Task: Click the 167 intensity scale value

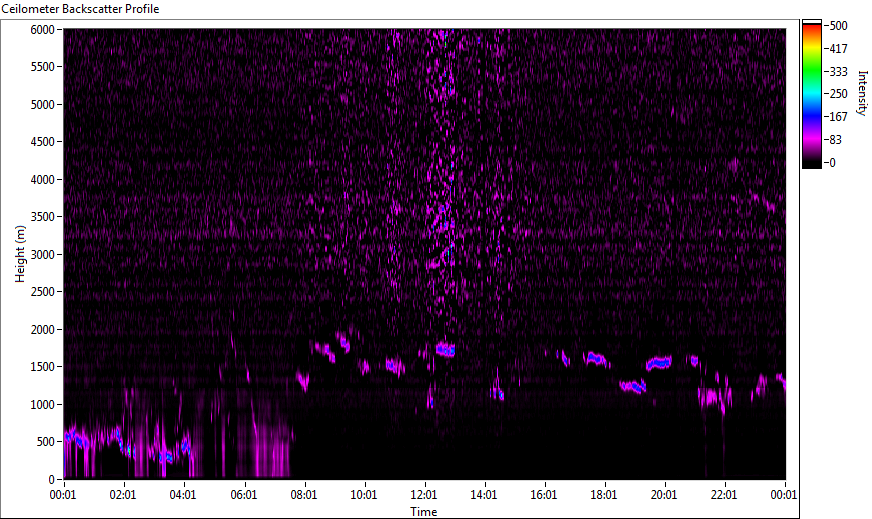Action: [x=839, y=117]
